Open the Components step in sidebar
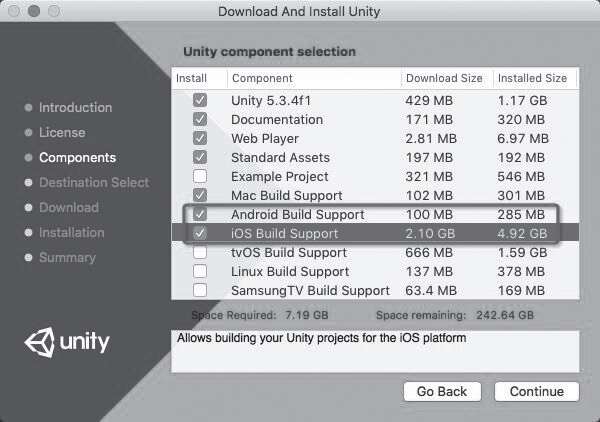600x422 pixels. pyautogui.click(x=77, y=158)
